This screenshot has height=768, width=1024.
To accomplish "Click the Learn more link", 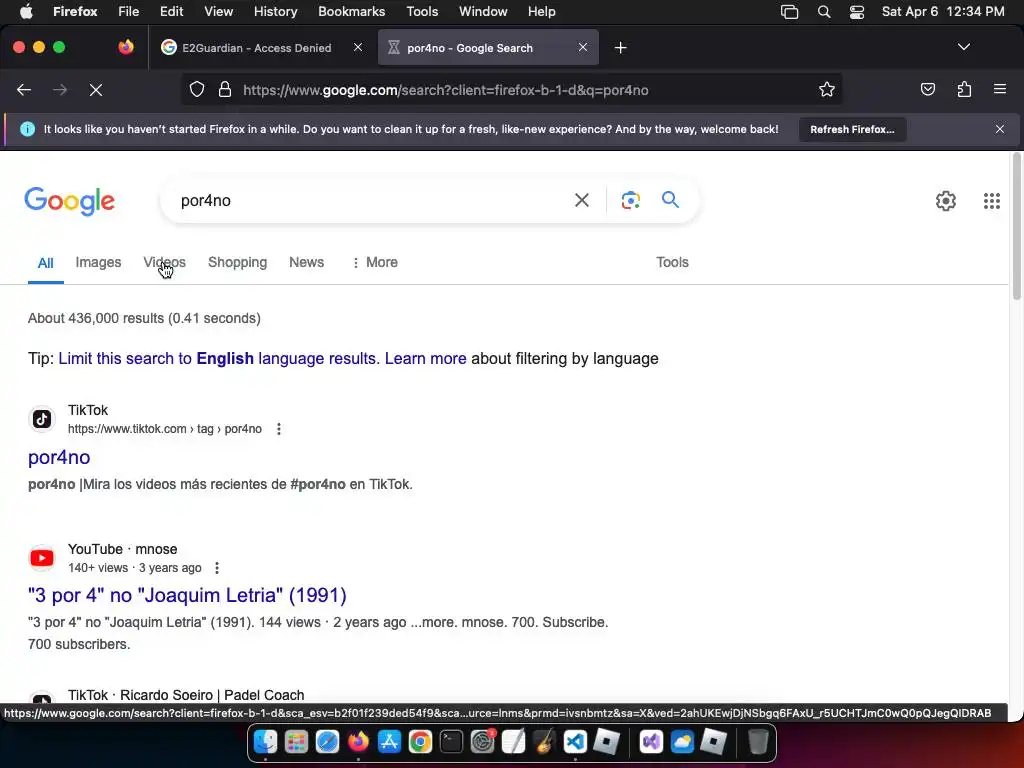I will click(425, 359).
